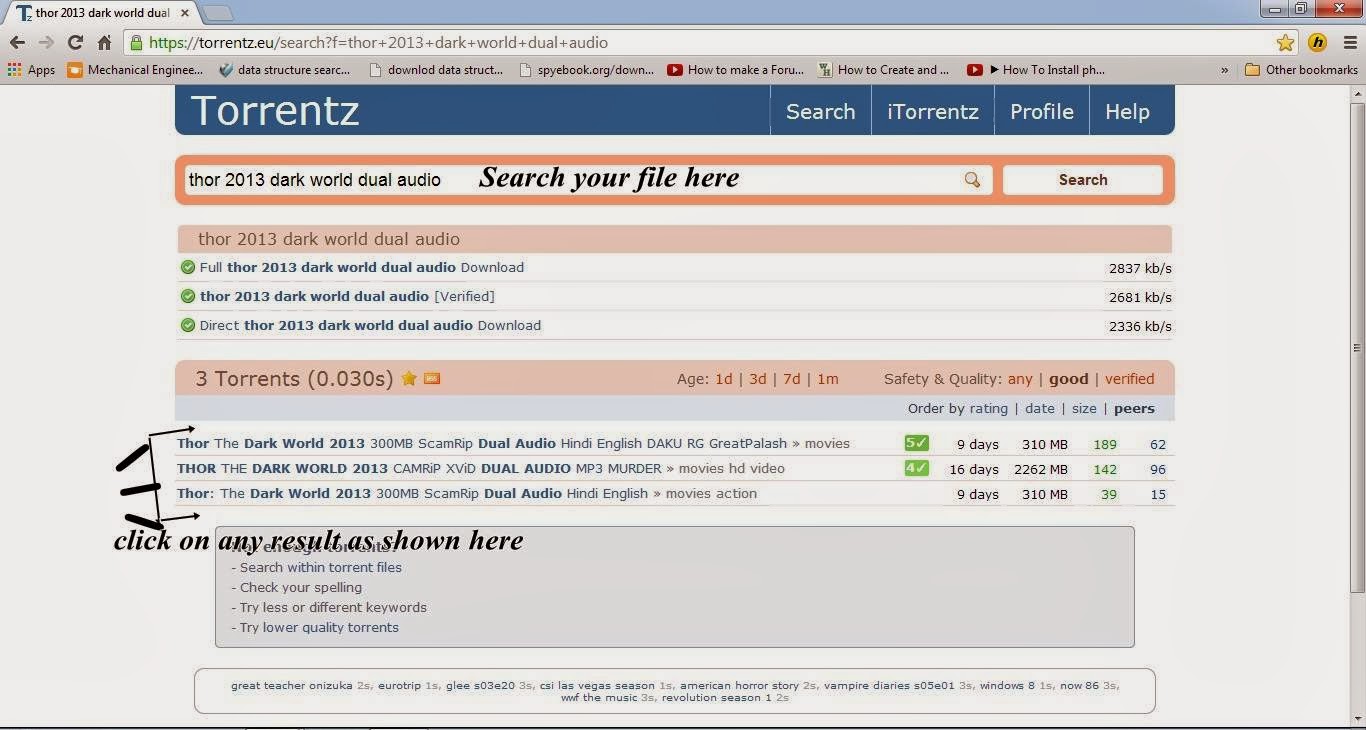Click the Torrentz logo
Screen dimensions: 1366x730
tap(275, 110)
